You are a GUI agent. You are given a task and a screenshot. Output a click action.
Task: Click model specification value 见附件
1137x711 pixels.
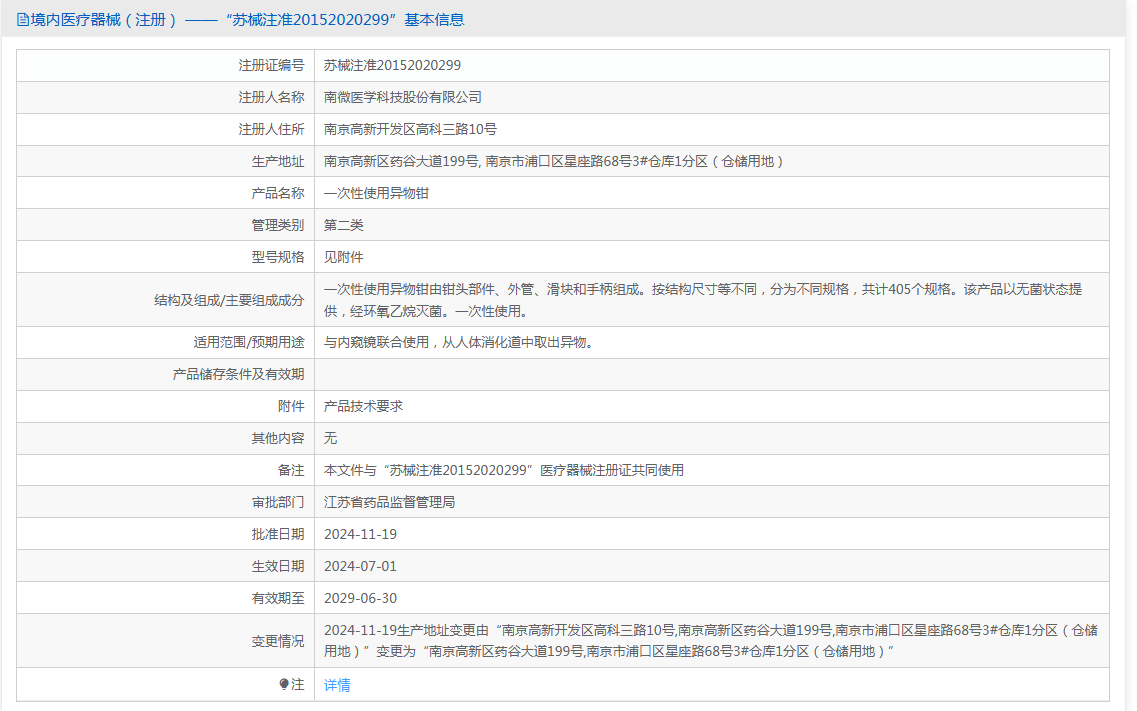[344, 257]
